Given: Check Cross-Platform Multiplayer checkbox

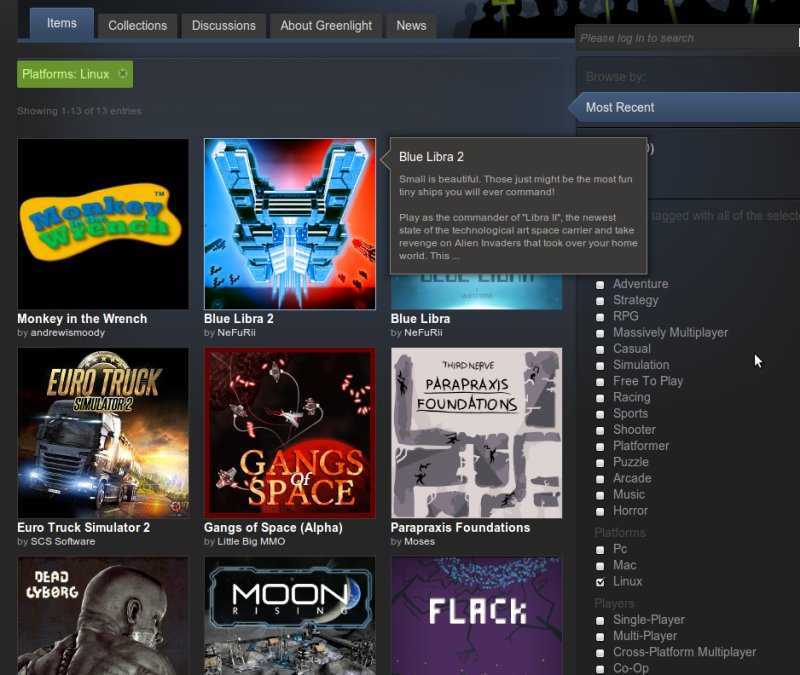Looking at the screenshot, I should pyautogui.click(x=600, y=653).
